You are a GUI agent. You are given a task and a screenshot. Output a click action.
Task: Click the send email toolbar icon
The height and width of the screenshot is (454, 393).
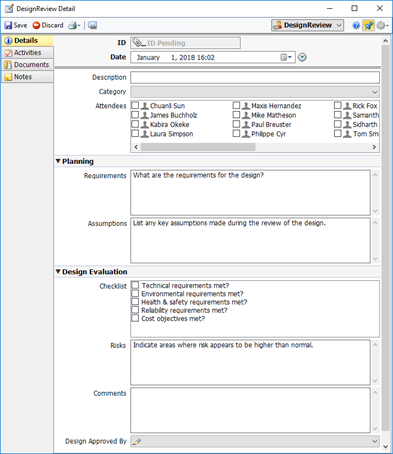tap(92, 25)
